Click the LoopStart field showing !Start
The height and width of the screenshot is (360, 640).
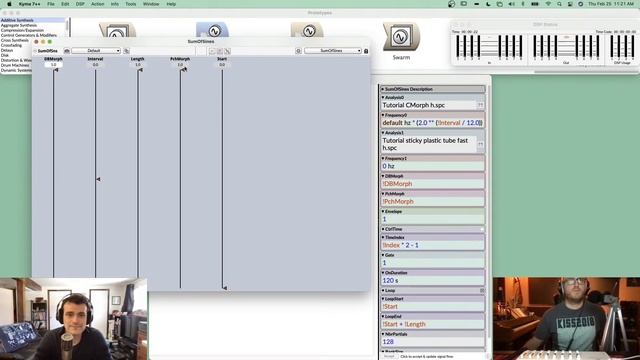[x=432, y=307]
